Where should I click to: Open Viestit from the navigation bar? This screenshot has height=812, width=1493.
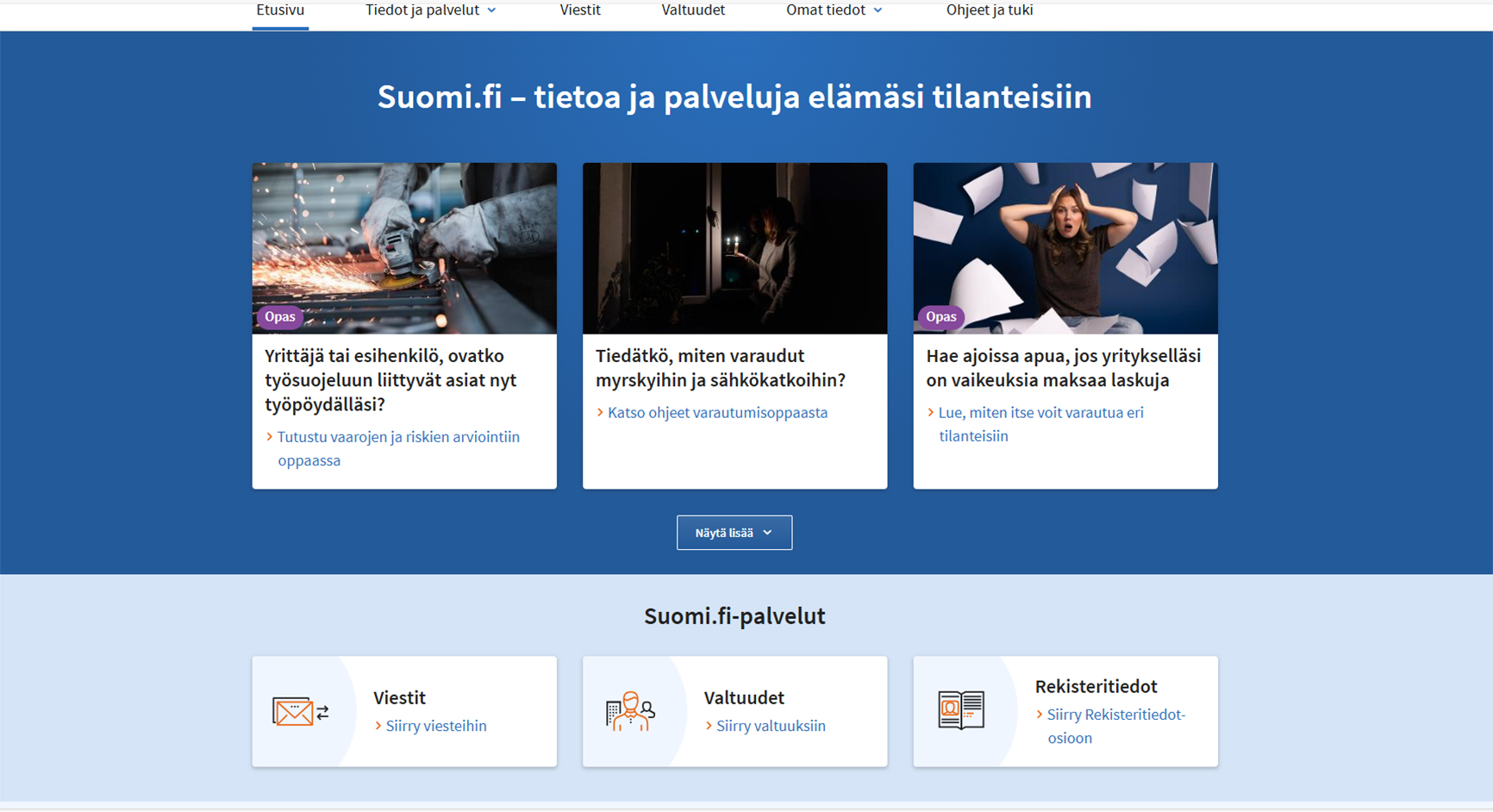pyautogui.click(x=579, y=10)
